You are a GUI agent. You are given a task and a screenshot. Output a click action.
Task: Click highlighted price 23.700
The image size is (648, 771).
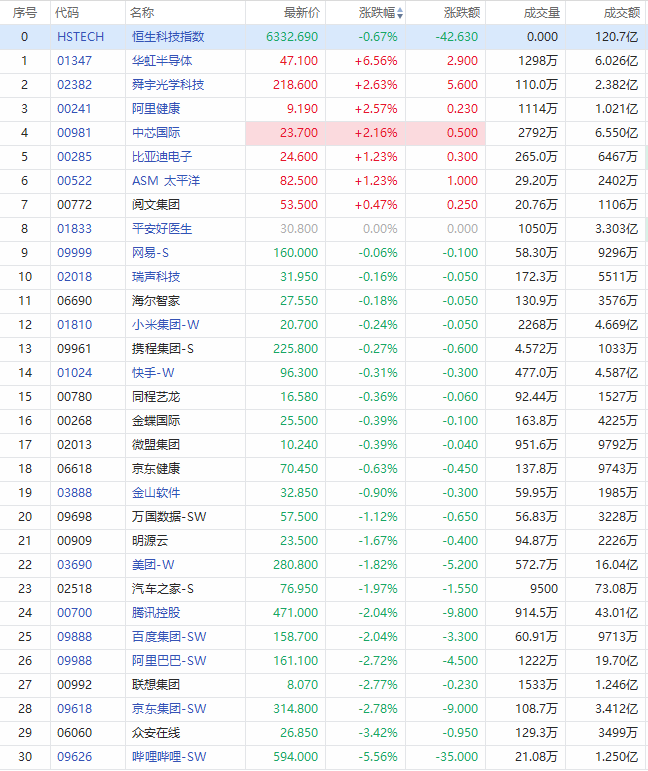pos(299,133)
